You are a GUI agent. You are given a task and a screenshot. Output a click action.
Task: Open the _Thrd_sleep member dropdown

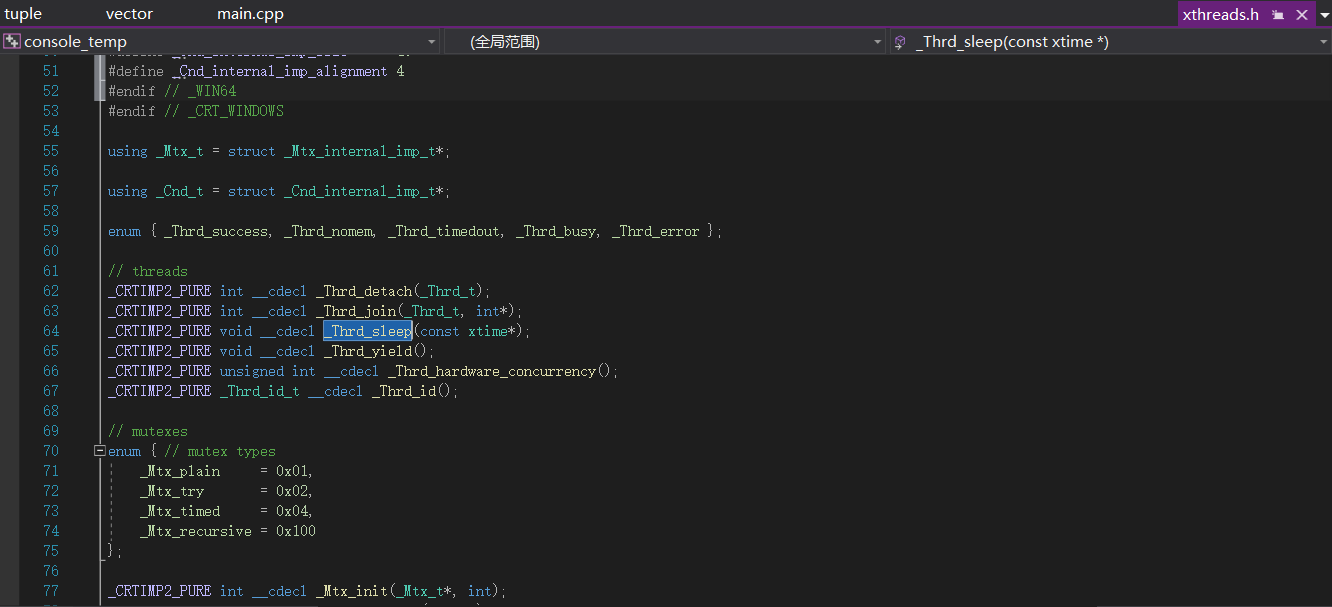(x=1322, y=42)
